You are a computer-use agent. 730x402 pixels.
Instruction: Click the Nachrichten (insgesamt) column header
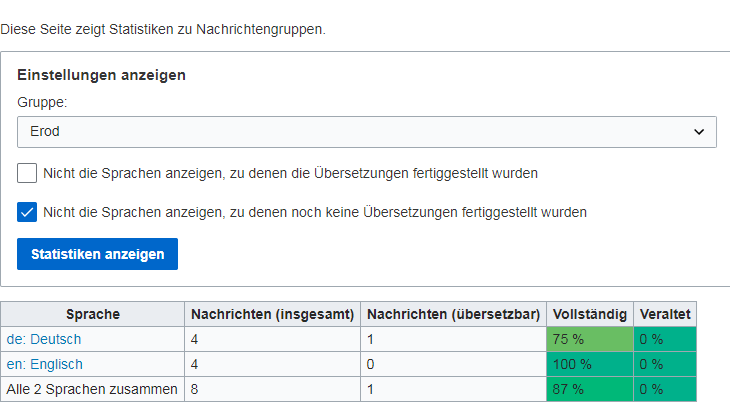273,314
